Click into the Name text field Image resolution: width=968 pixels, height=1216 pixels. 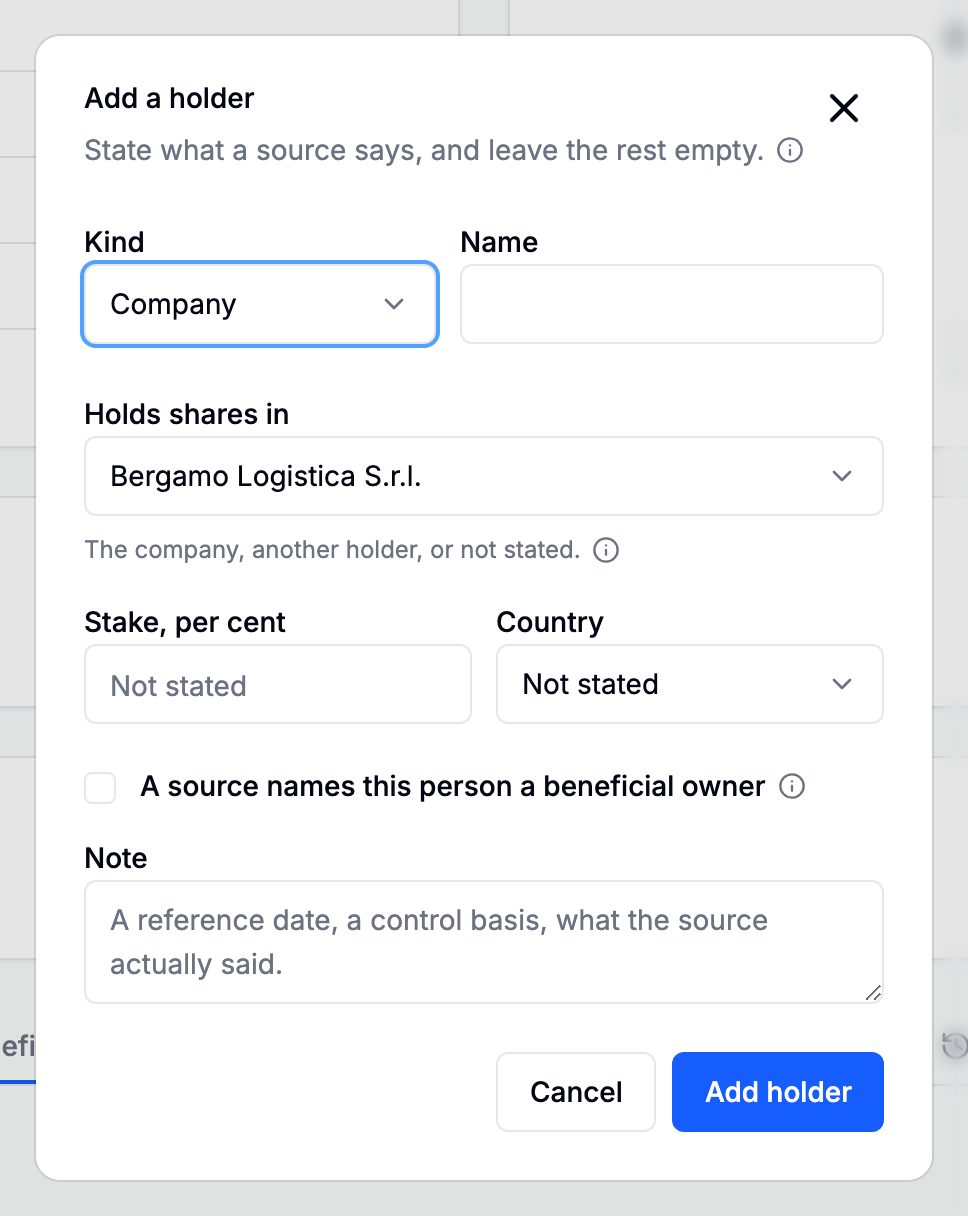(672, 304)
